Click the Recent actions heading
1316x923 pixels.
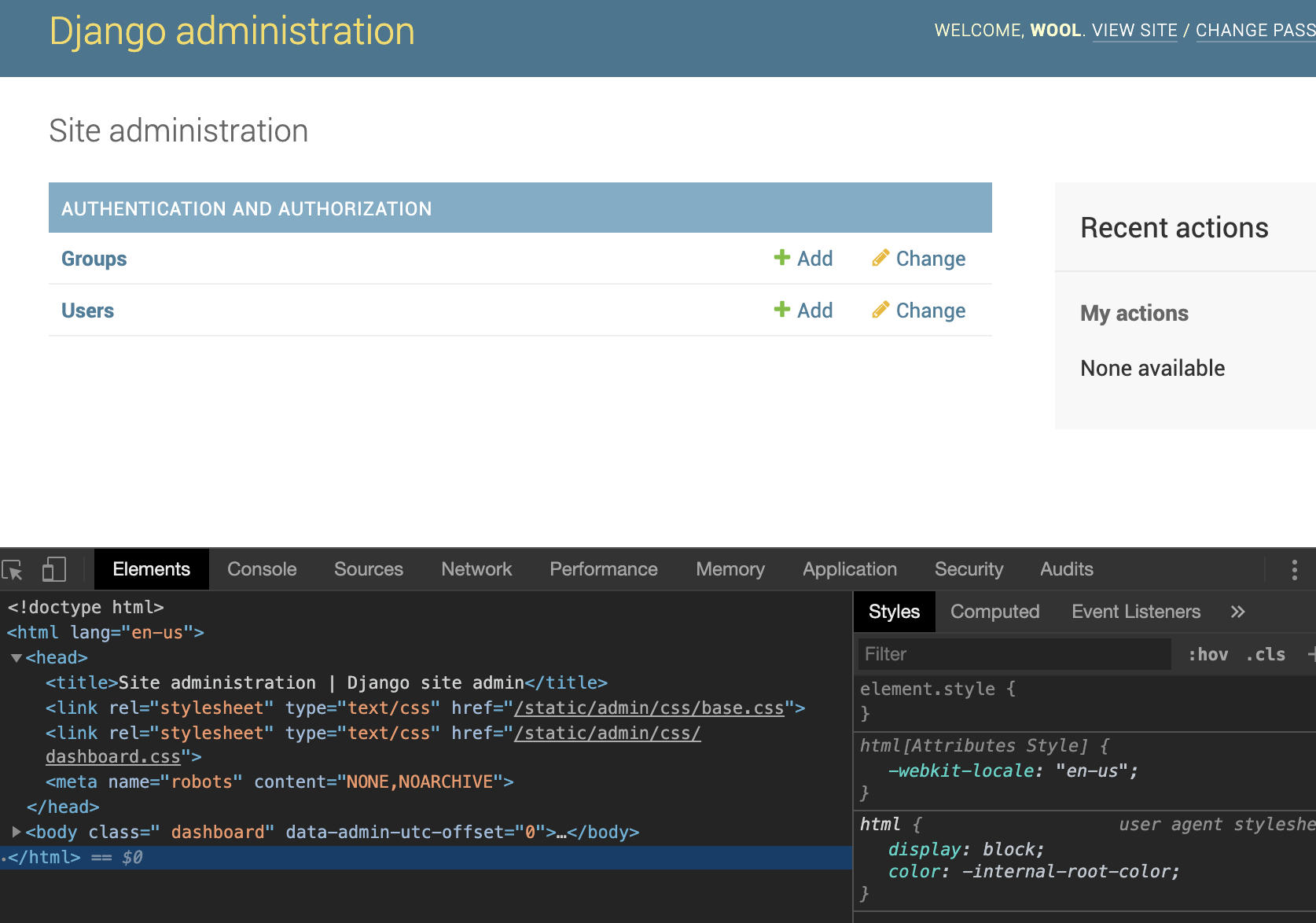pos(1174,228)
